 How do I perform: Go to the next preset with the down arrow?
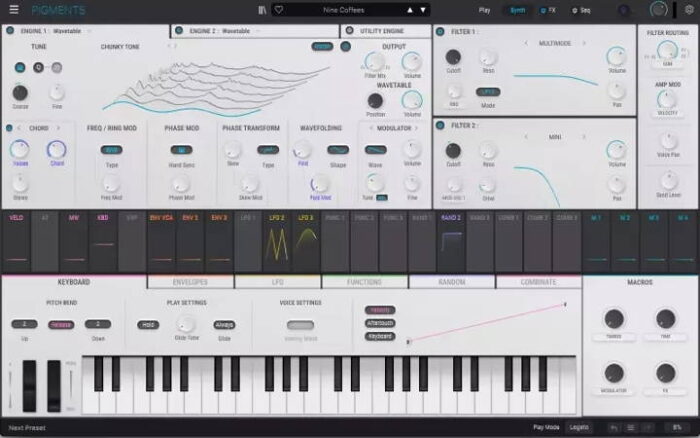[x=422, y=10]
